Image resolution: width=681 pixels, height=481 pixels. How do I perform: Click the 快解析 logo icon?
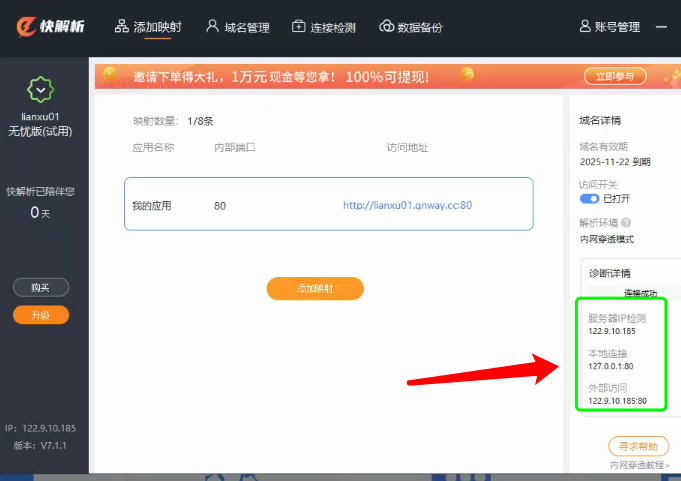26,26
